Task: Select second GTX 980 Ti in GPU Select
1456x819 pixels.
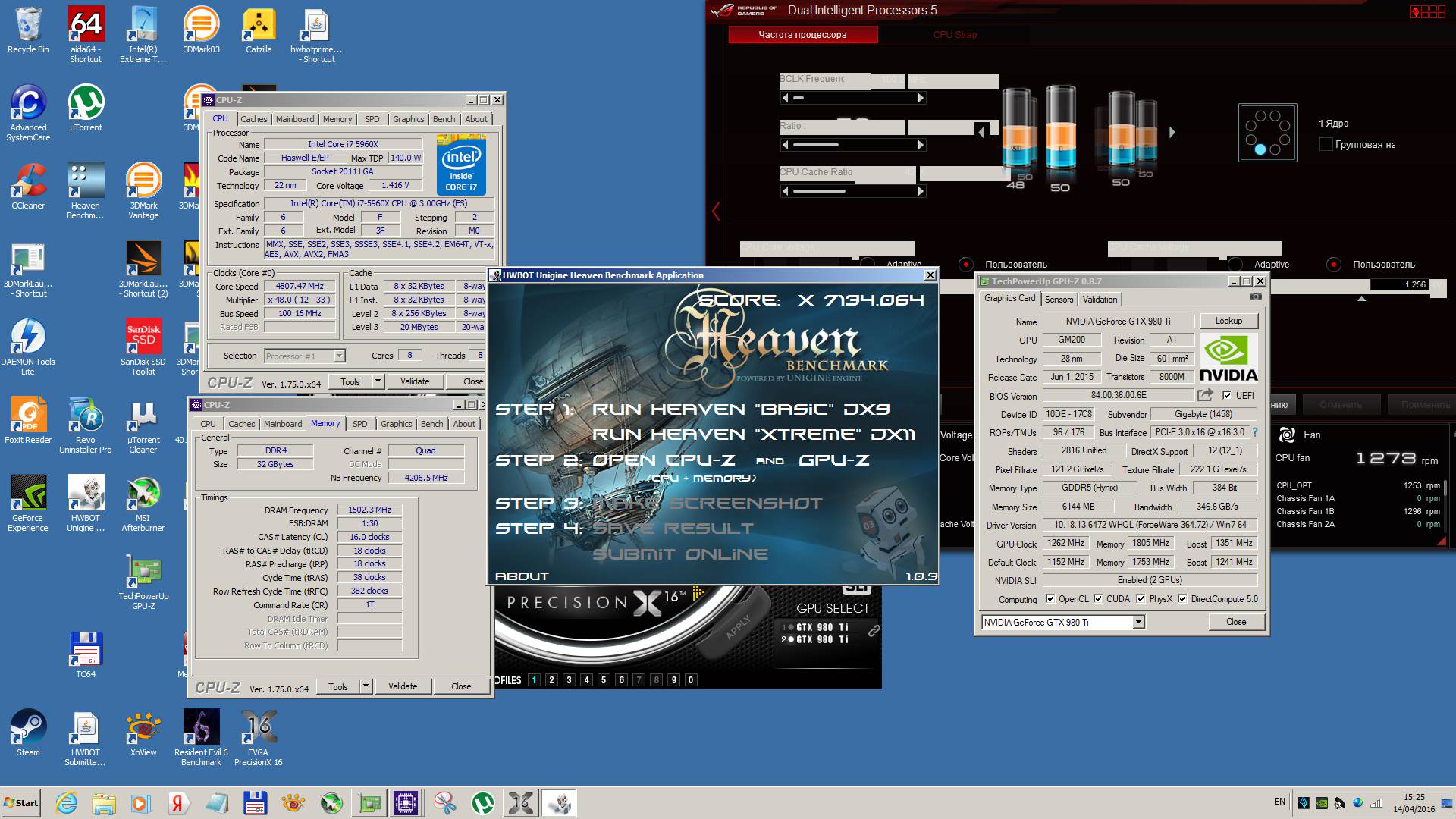Action: coord(815,639)
